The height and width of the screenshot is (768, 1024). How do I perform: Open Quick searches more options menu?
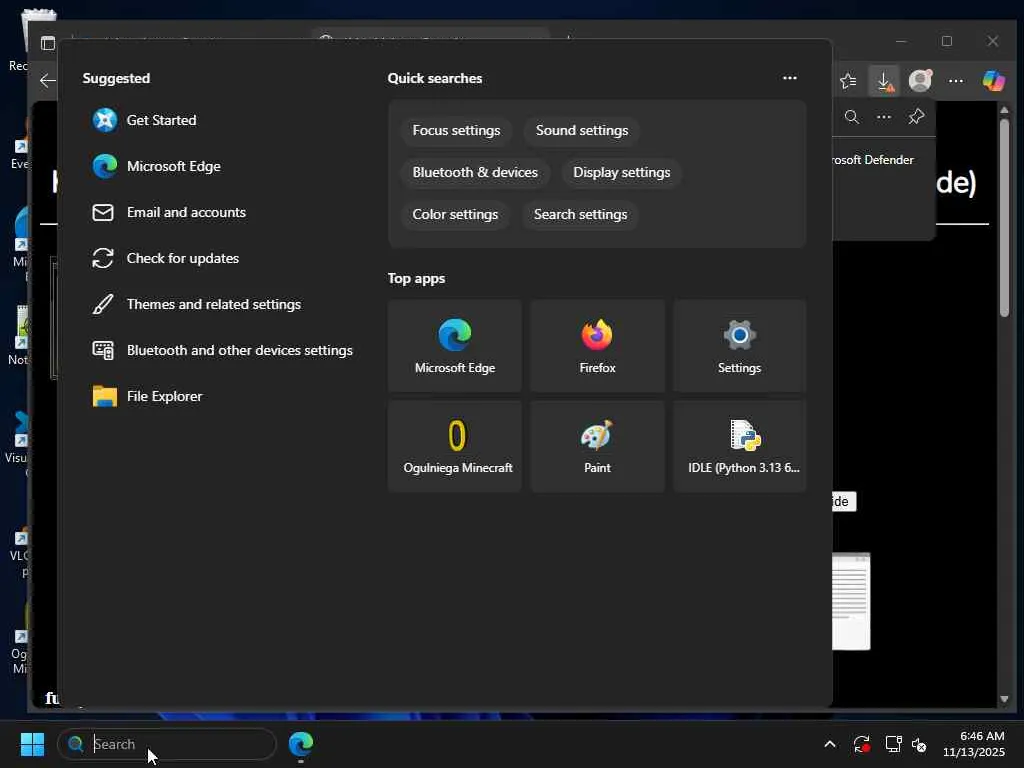790,78
